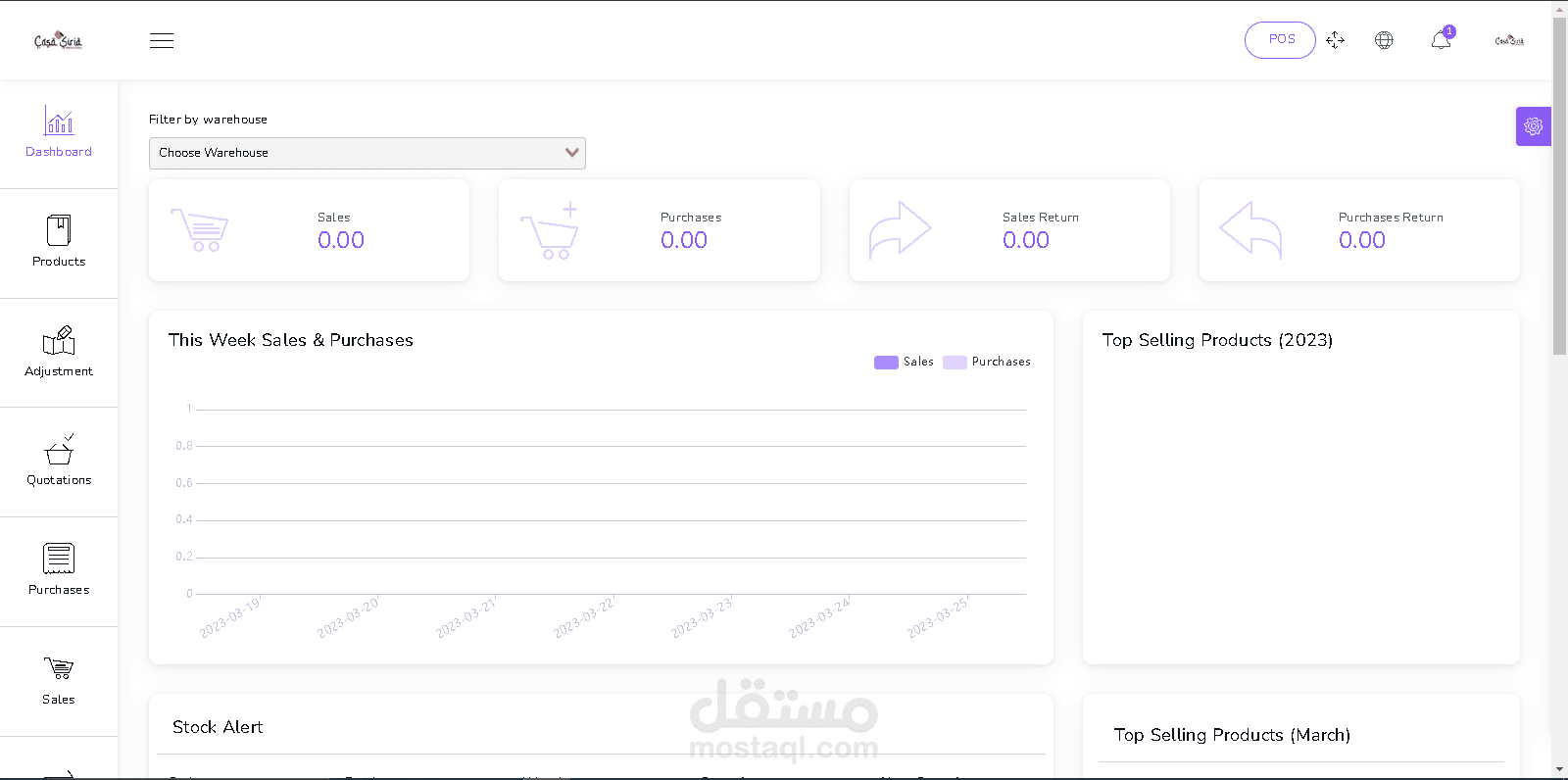The image size is (1568, 780).
Task: Click the Sales value 0.00
Action: point(341,240)
